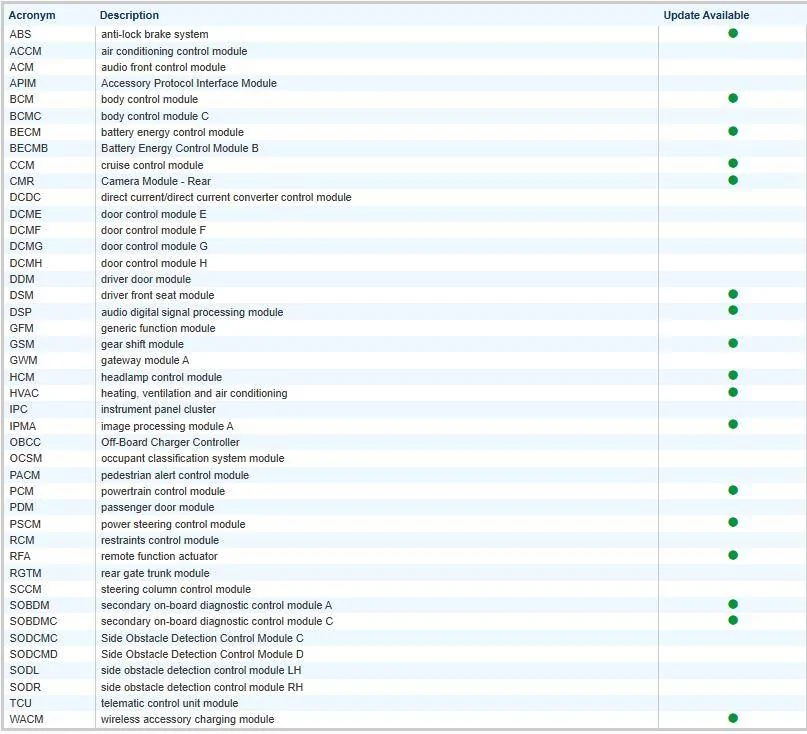Screen dimensions: 807x734
Task: Click the green update dot for ABS
Action: (x=733, y=33)
